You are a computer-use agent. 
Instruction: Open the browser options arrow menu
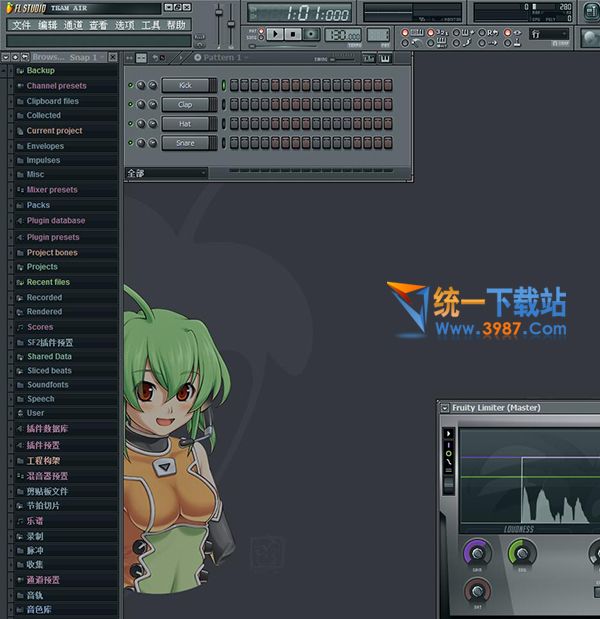coord(6,58)
